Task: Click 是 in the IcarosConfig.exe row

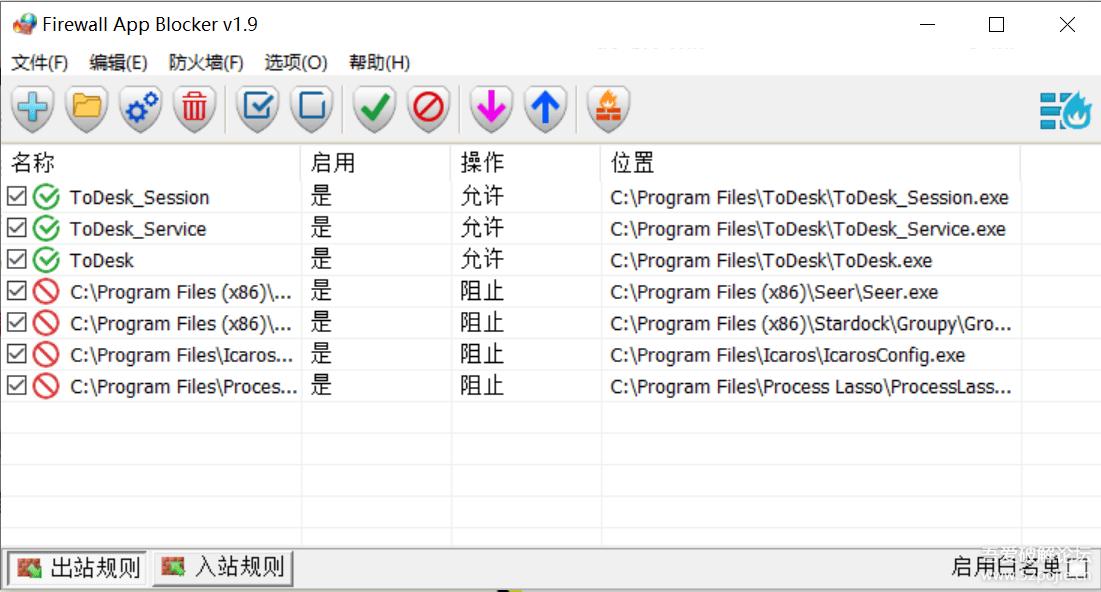Action: tap(321, 353)
